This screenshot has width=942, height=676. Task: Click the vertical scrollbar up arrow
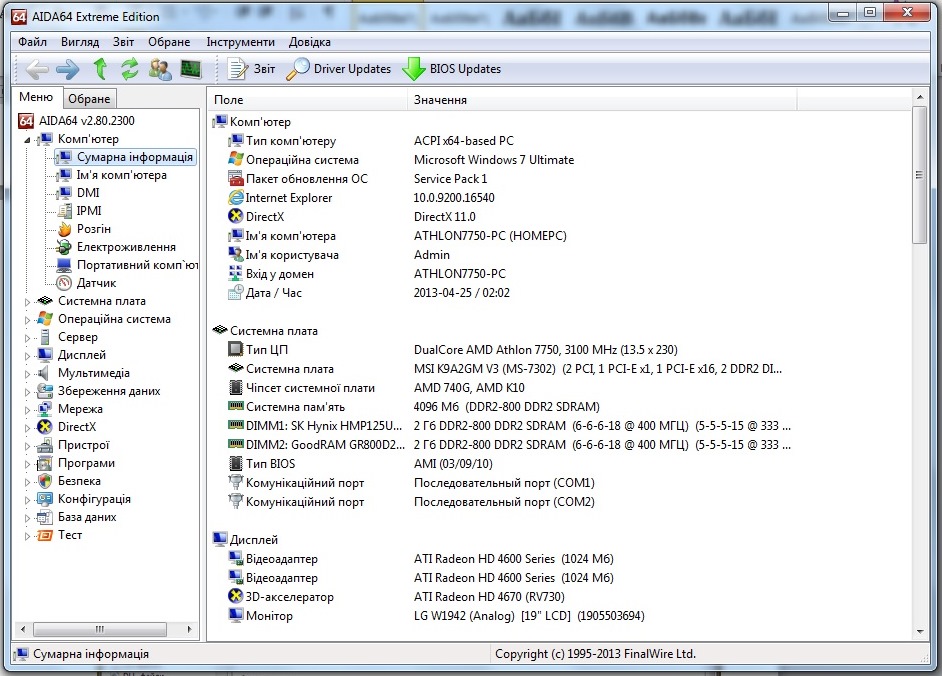(920, 97)
